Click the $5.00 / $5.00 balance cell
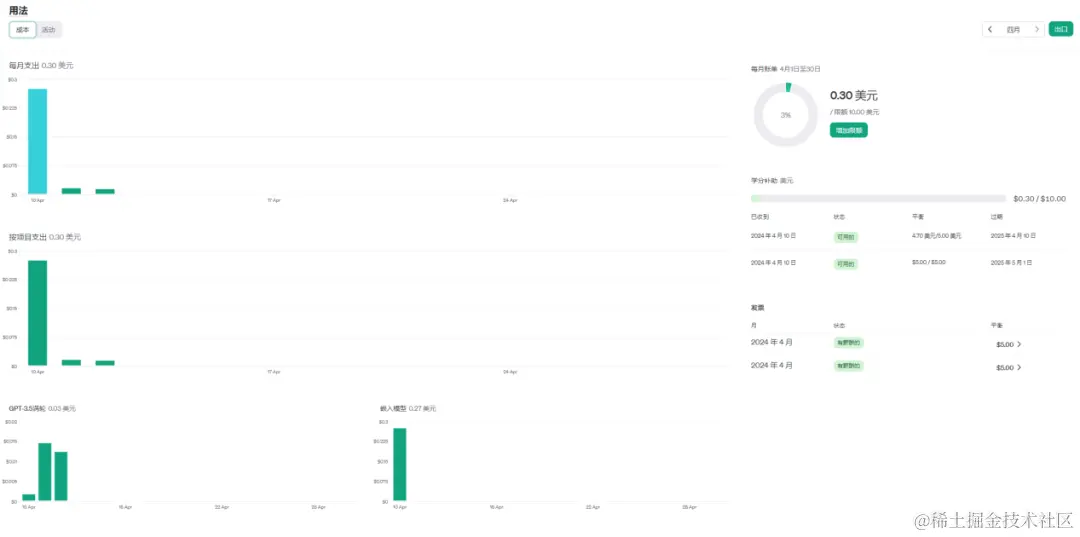The image size is (1080, 537). [x=928, y=262]
